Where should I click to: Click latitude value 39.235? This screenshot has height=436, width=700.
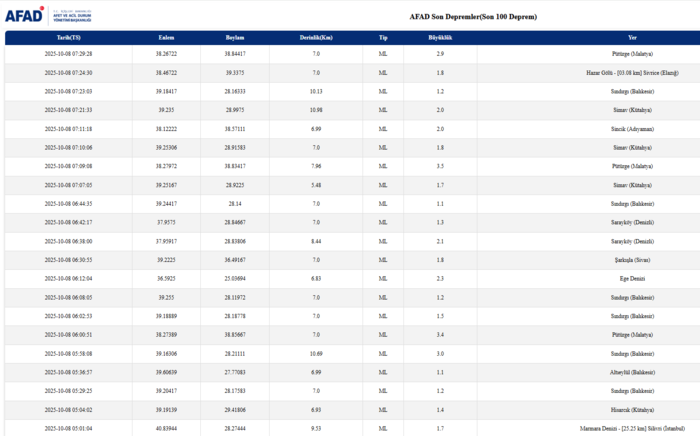pos(166,110)
